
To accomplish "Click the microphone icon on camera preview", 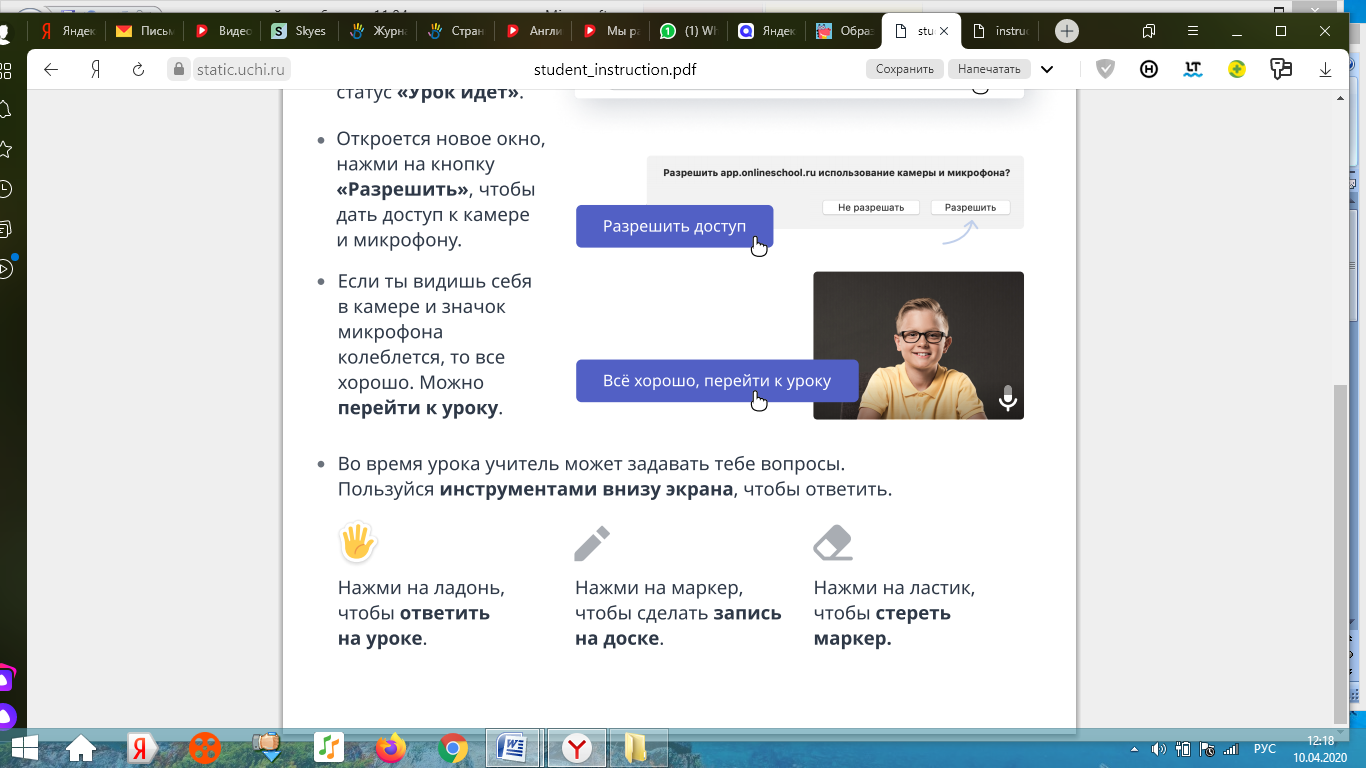I will 1007,398.
